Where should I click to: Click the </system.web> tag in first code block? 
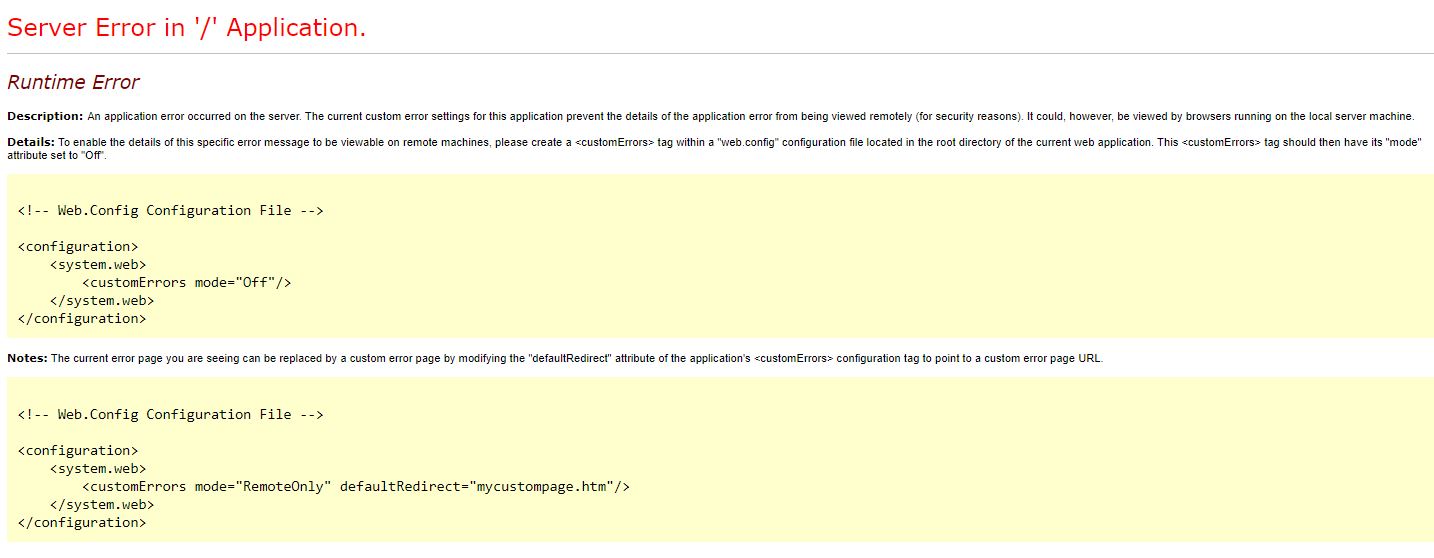[102, 300]
